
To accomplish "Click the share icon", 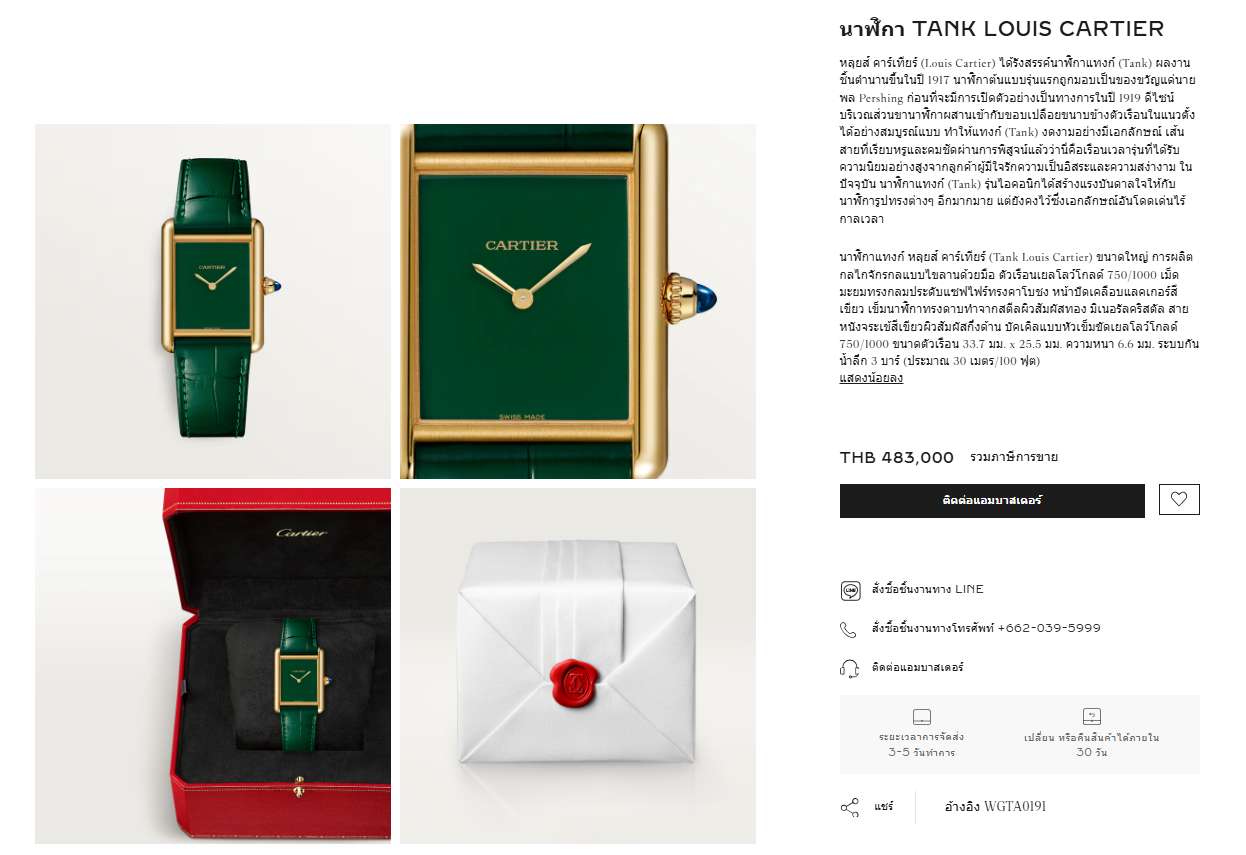I will (850, 807).
